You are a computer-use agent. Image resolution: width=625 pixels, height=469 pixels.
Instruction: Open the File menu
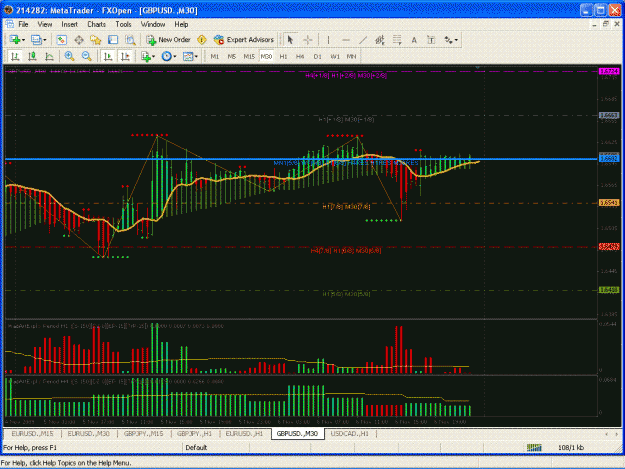(24, 24)
